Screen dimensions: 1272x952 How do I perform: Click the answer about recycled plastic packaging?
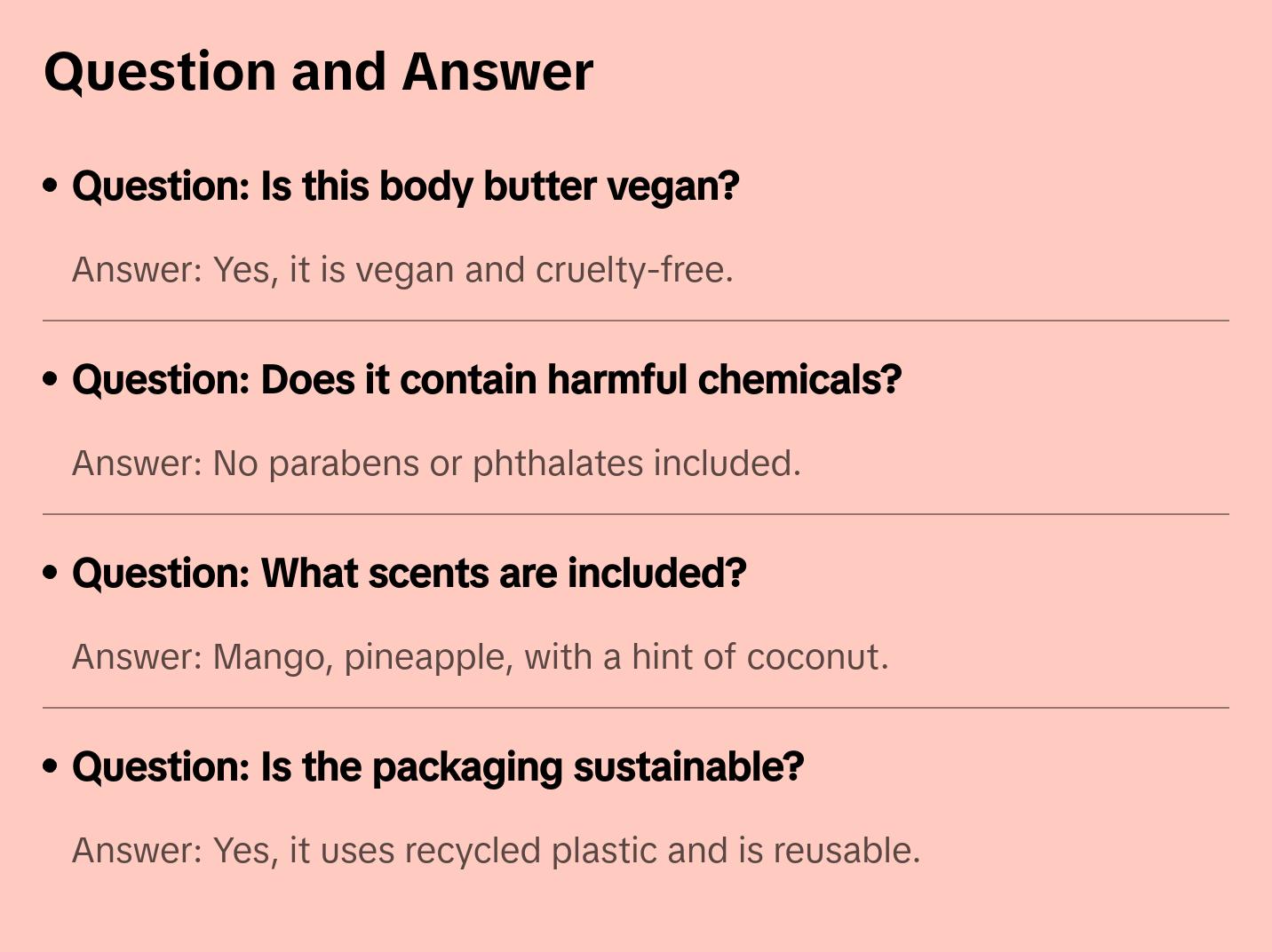point(496,851)
